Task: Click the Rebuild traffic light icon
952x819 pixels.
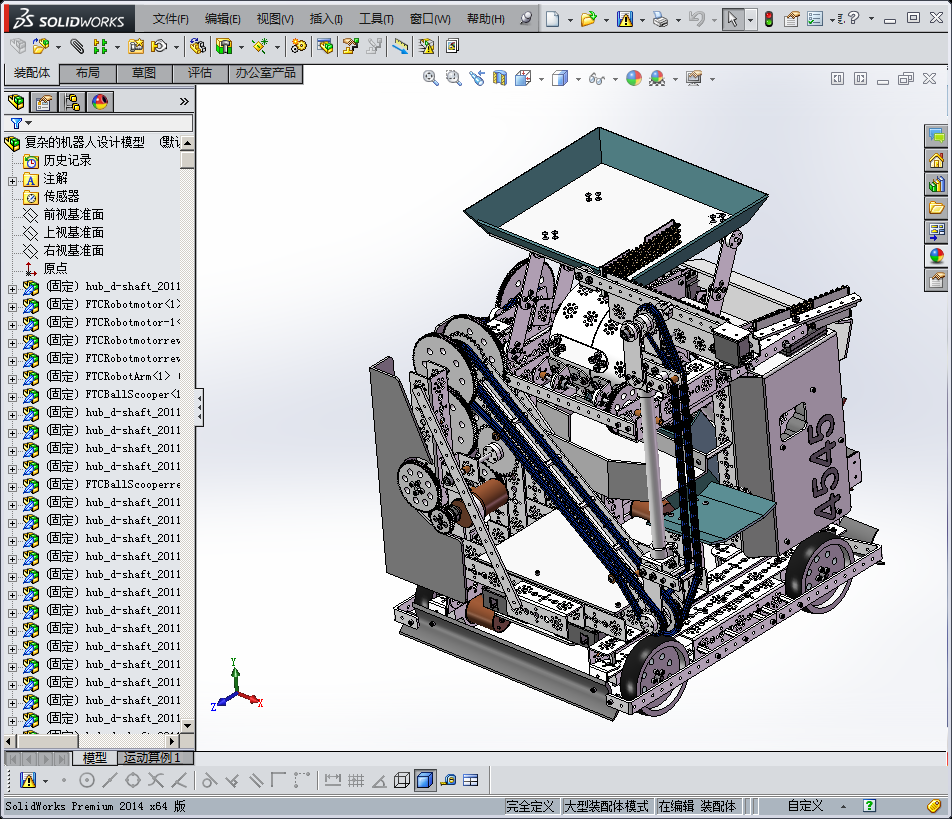Action: click(768, 19)
